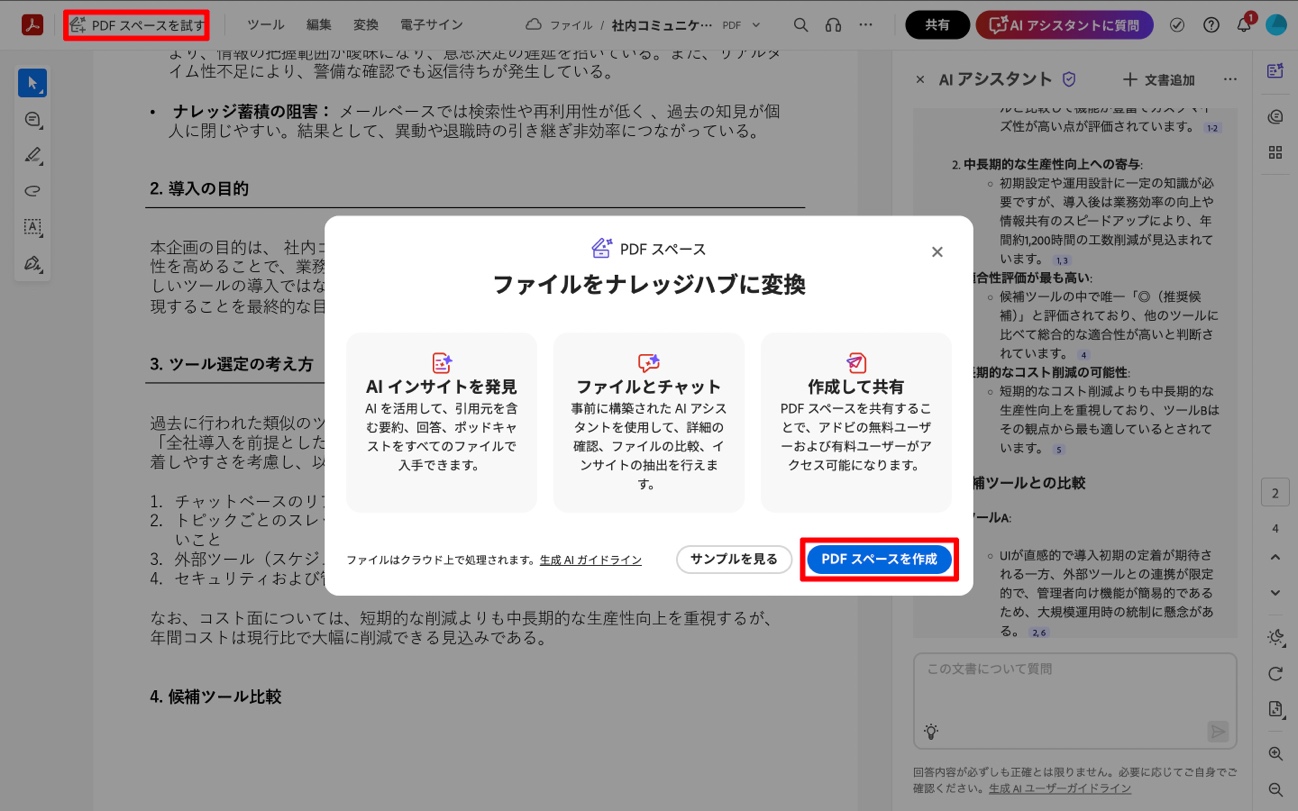Image resolution: width=1298 pixels, height=811 pixels.
Task: Zoom out with the minus magnifier
Action: pyautogui.click(x=1275, y=790)
